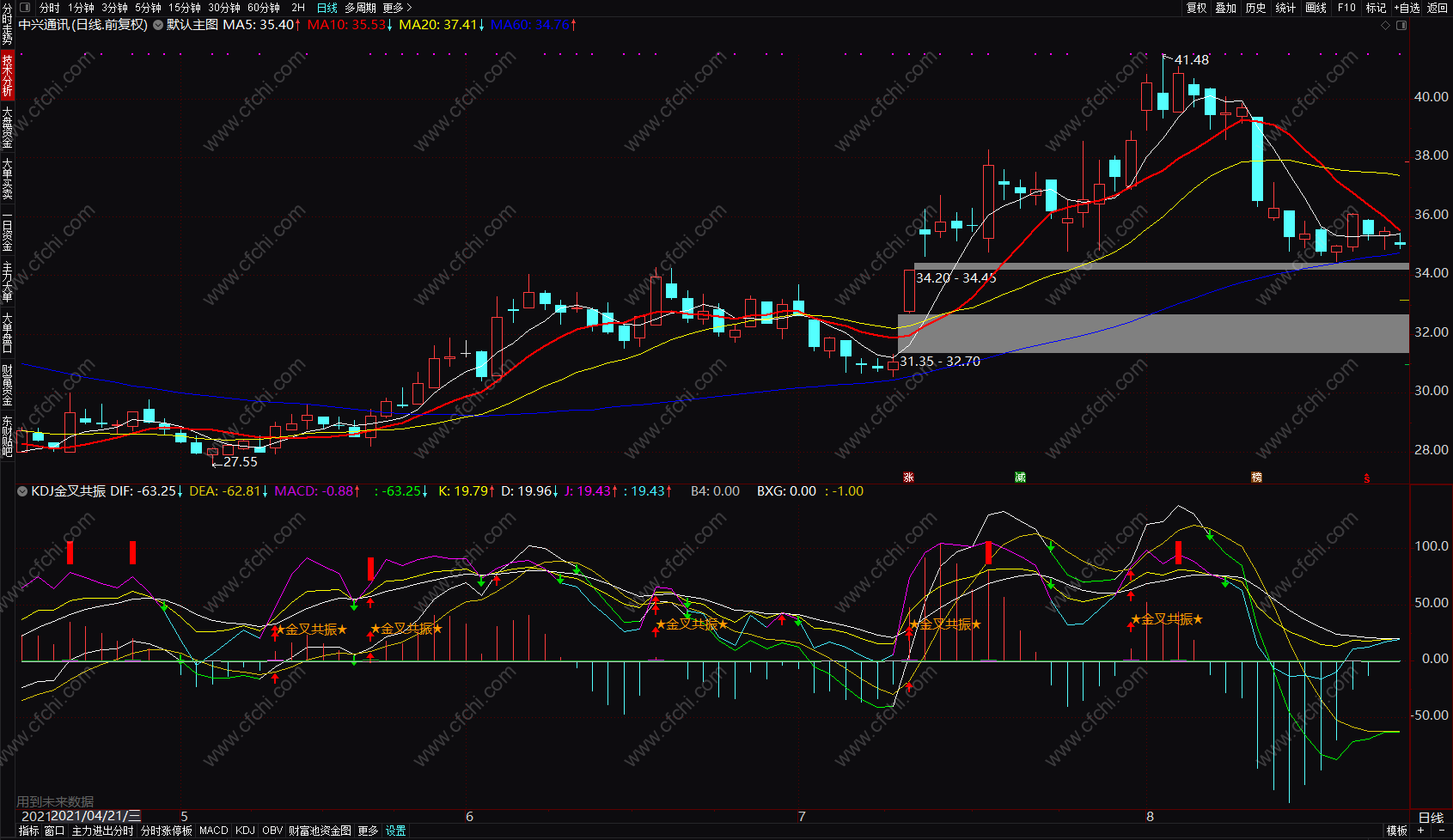The image size is (1453, 840).
Task: Select the 60分钟 timeframe
Action: 264,8
